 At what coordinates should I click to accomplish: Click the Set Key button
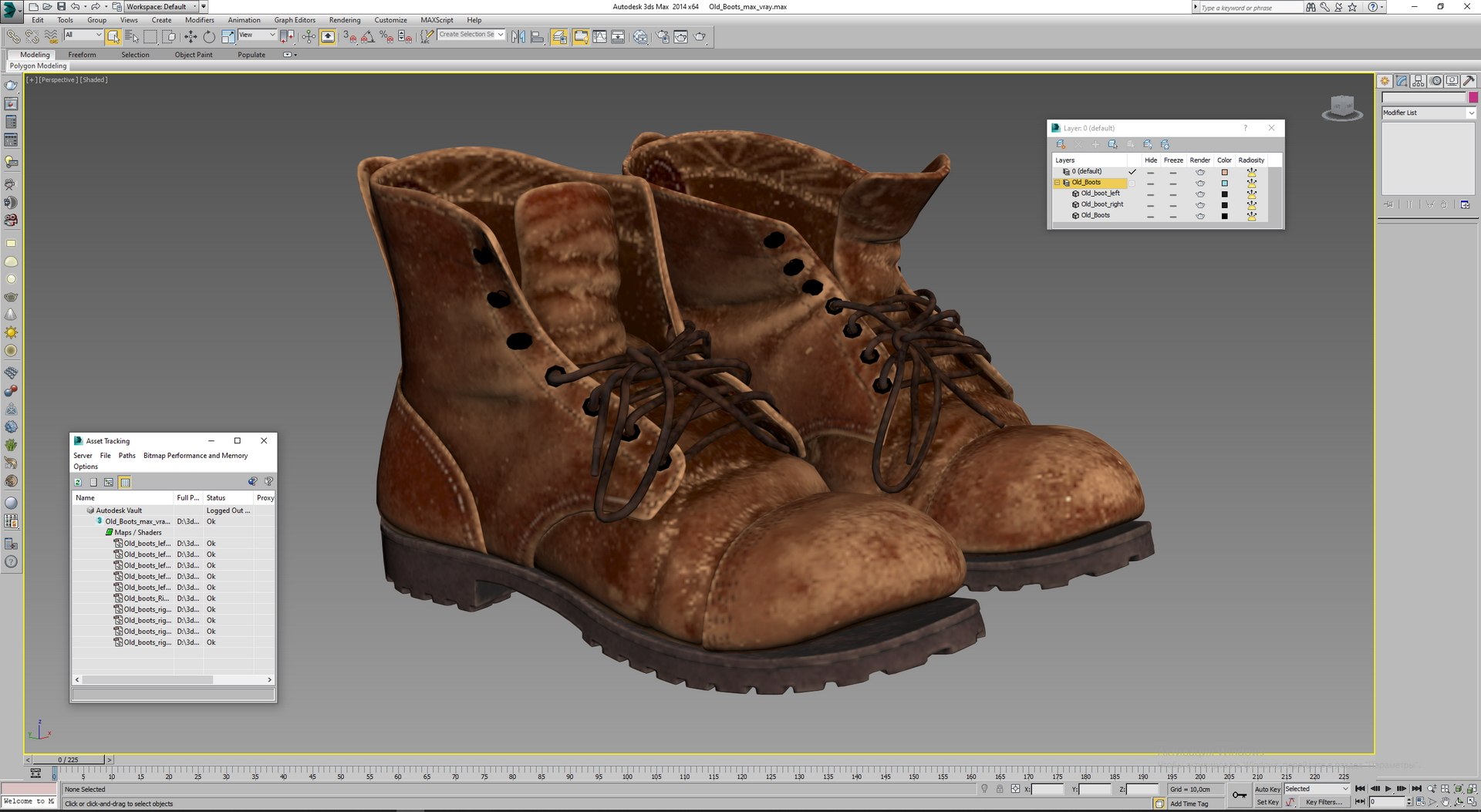click(1267, 802)
